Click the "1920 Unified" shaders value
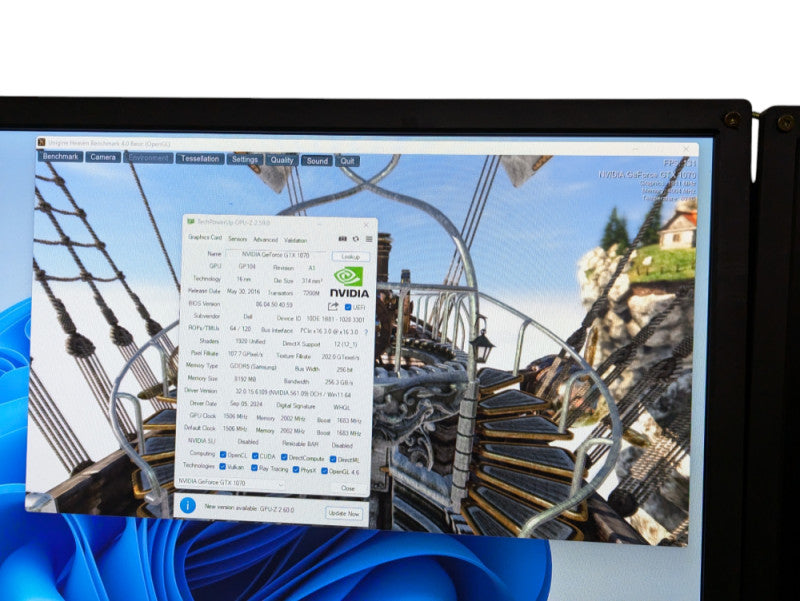The image size is (800, 601). 250,341
